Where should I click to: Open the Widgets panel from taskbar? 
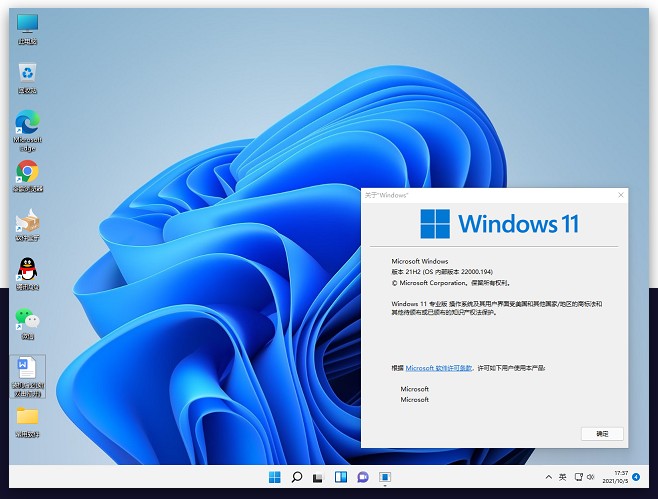(341, 478)
